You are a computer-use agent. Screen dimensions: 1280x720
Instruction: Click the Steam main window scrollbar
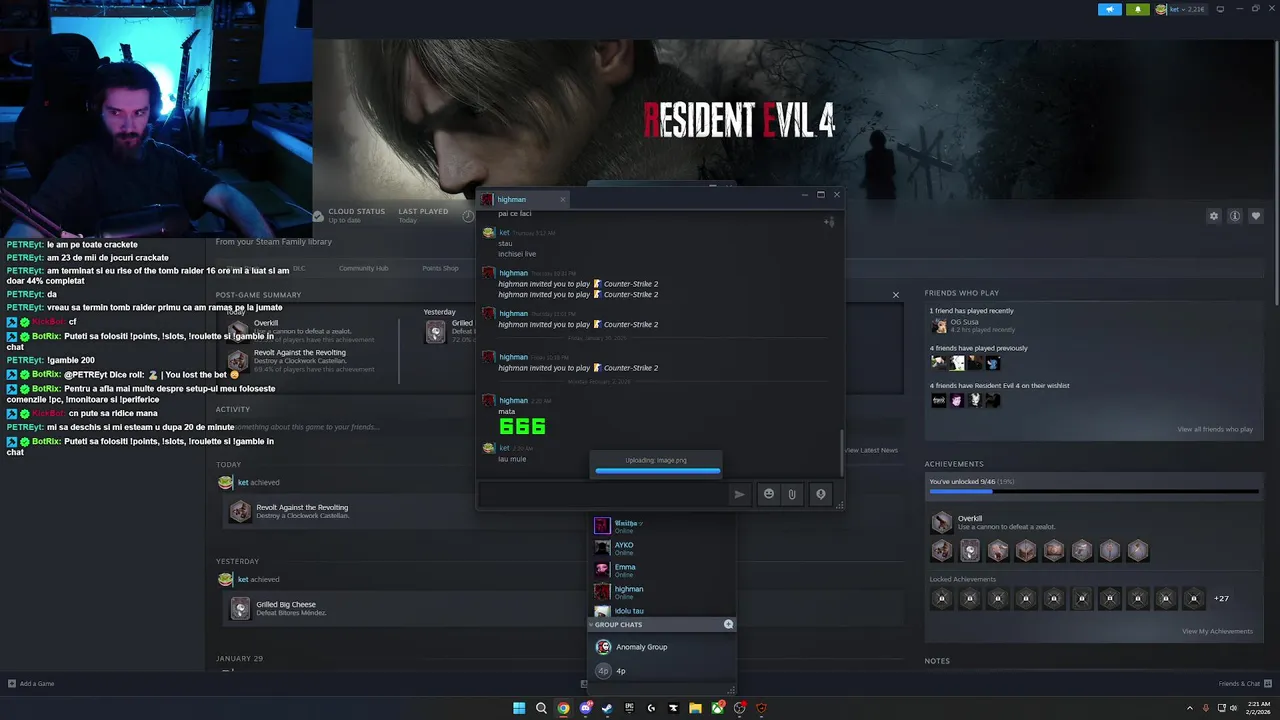coord(1275,175)
